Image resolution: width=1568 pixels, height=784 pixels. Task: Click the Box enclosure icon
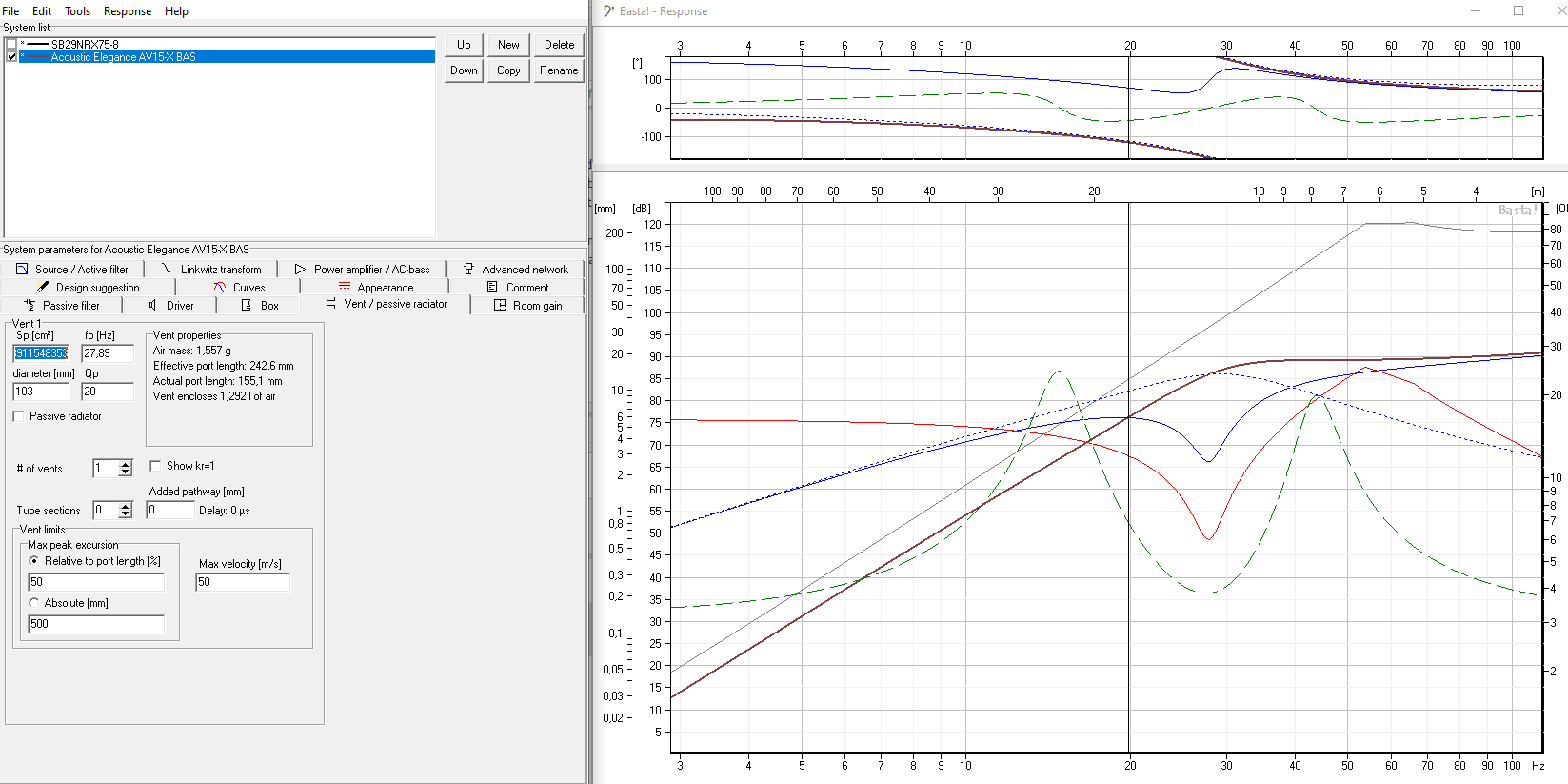(247, 305)
